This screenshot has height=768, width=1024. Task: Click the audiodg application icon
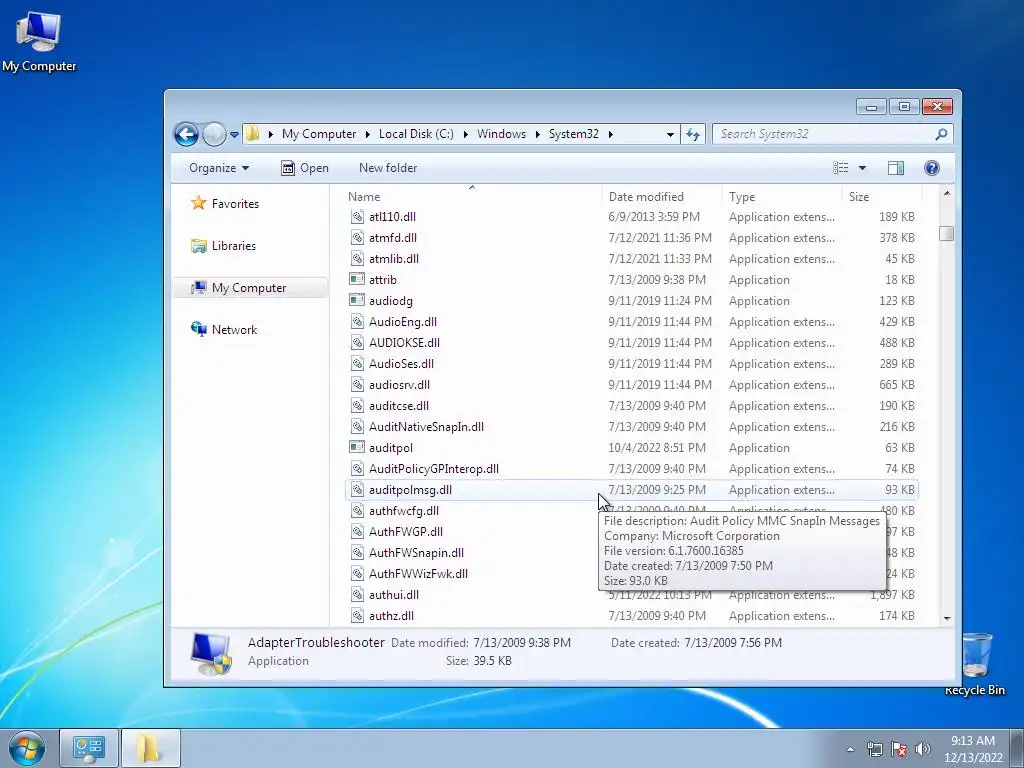click(357, 300)
